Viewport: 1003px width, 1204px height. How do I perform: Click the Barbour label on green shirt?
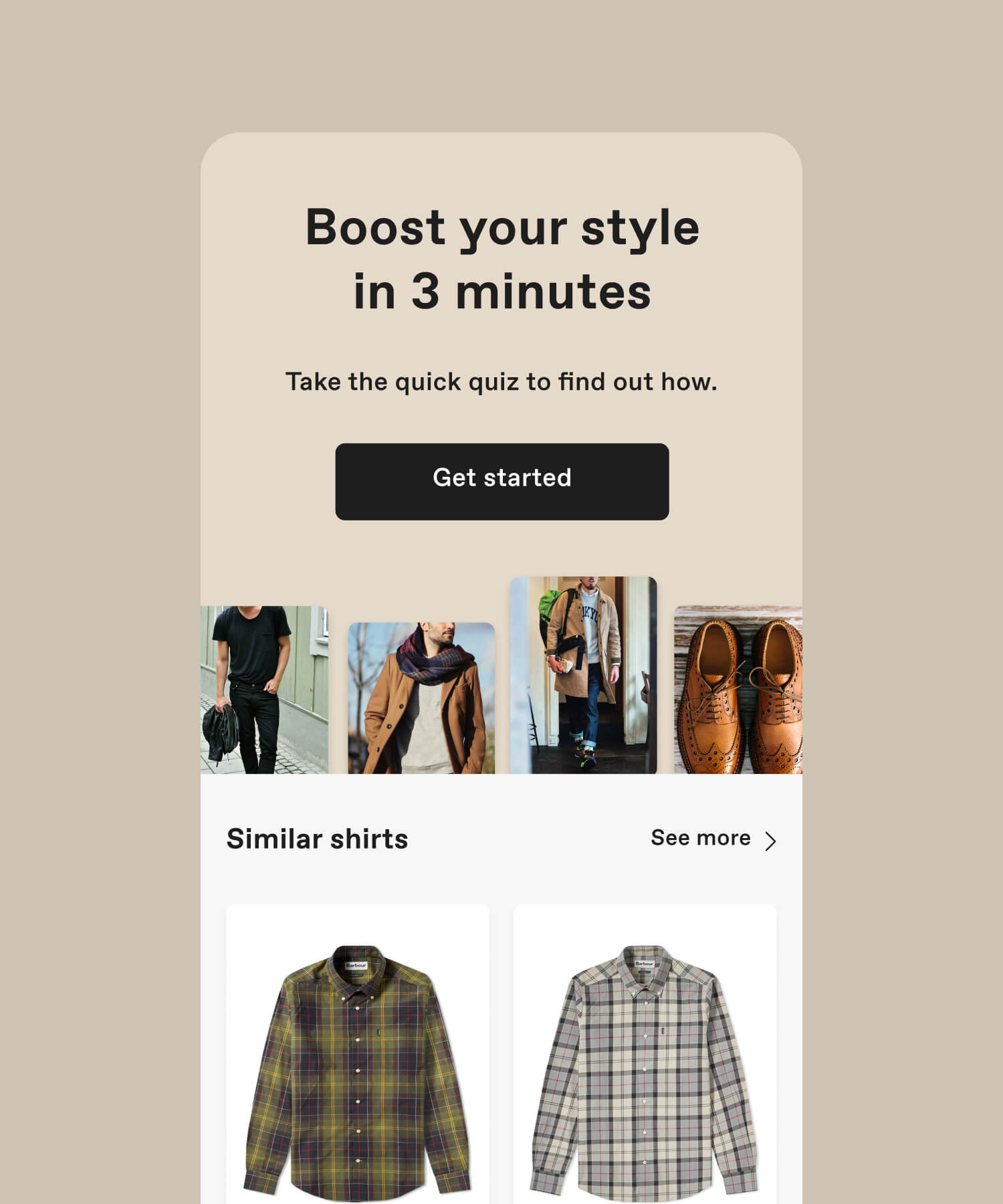tap(356, 966)
